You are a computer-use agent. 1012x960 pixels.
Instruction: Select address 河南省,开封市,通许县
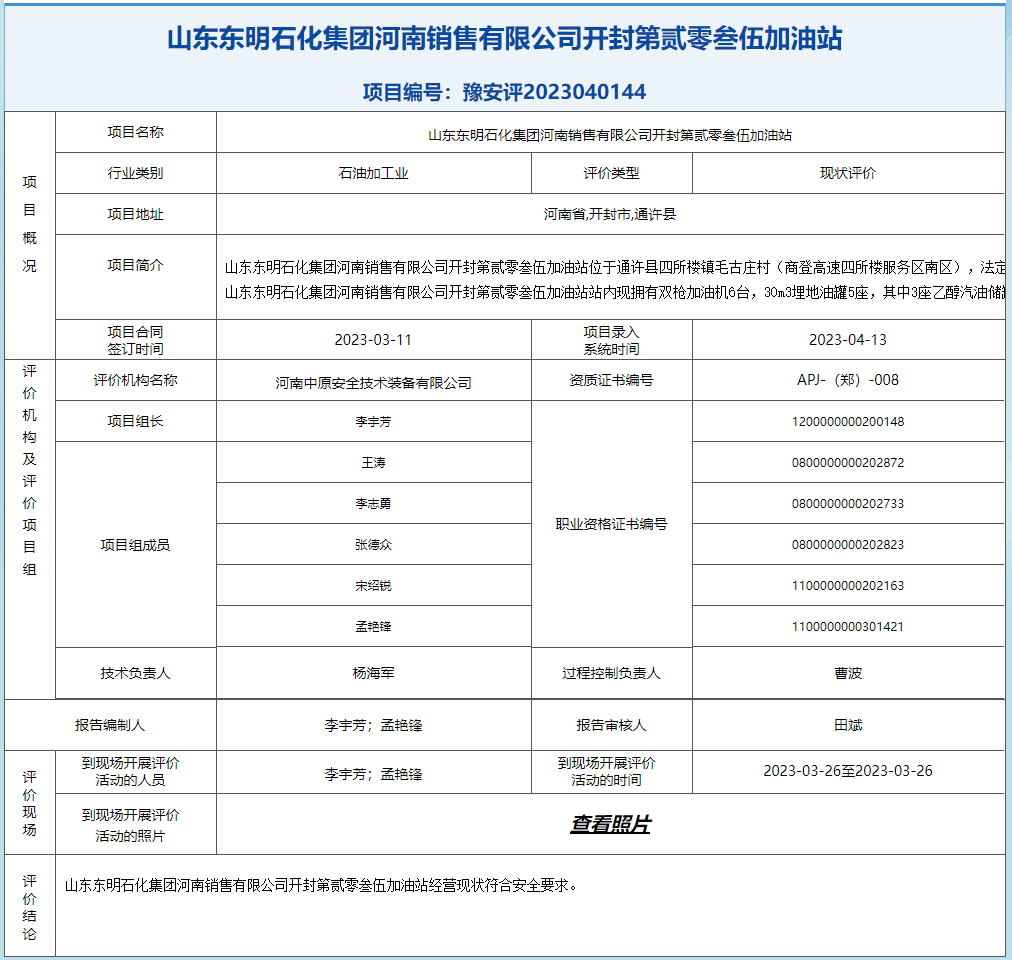pos(610,214)
